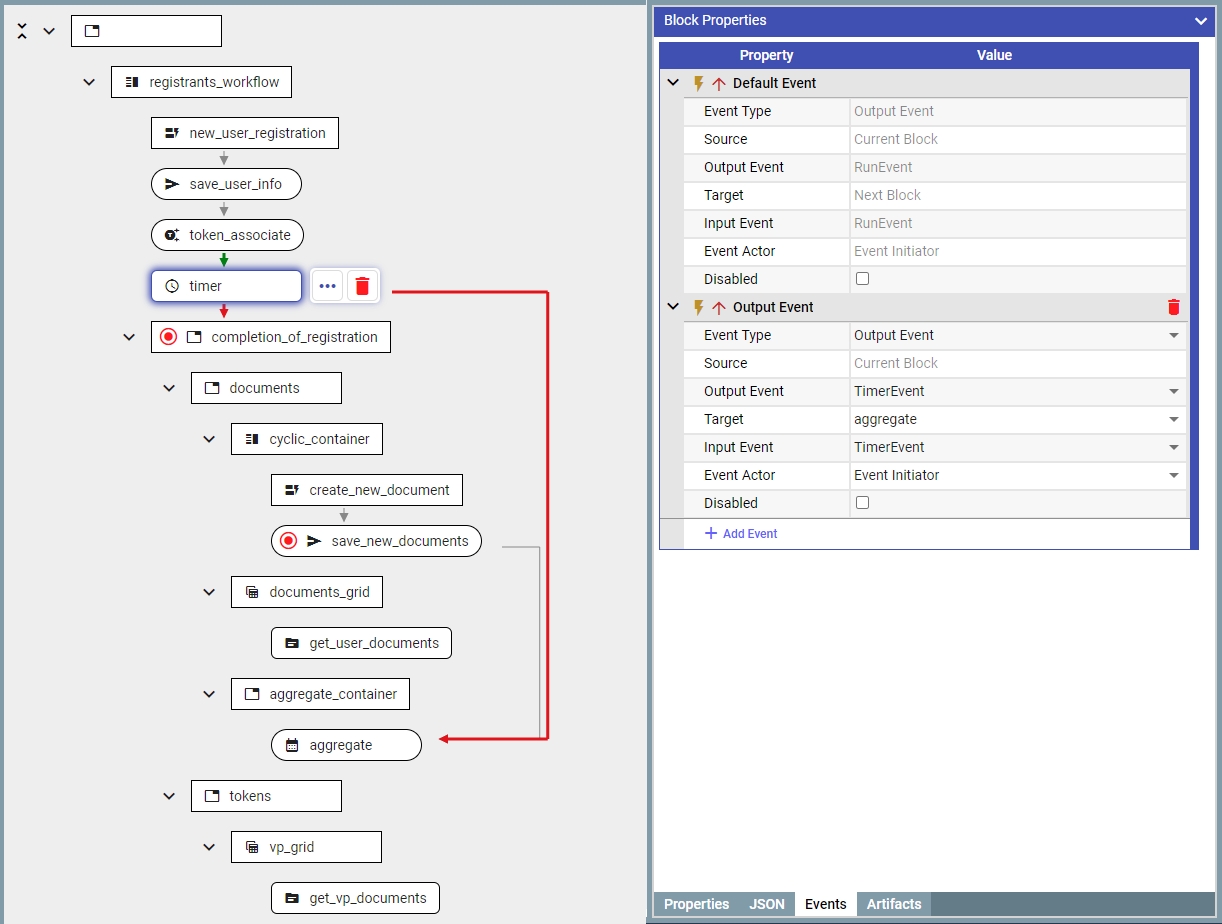1222x924 pixels.
Task: Delete the timer block with red trash icon
Action: pos(362,286)
